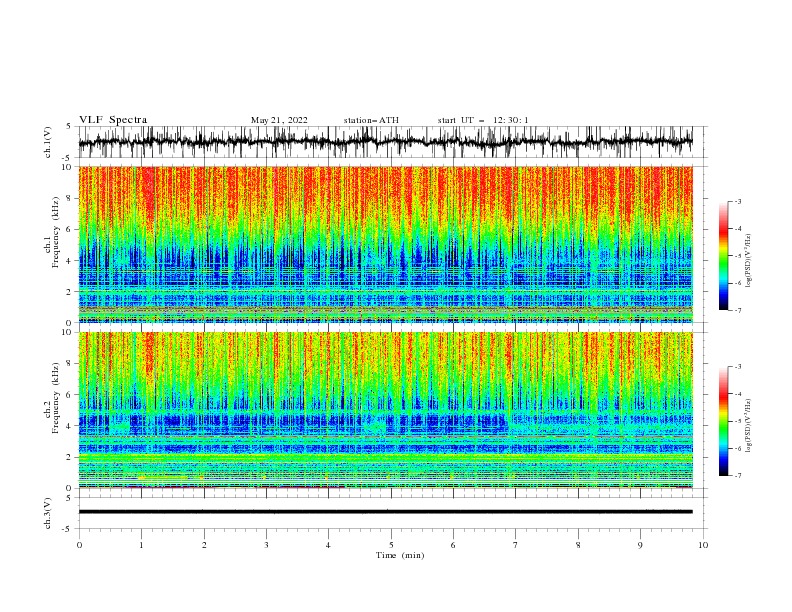792x612 pixels.
Task: Click the ch.1 colorbar "log(PSD)(V²/Hz)" label
Action: point(748,261)
